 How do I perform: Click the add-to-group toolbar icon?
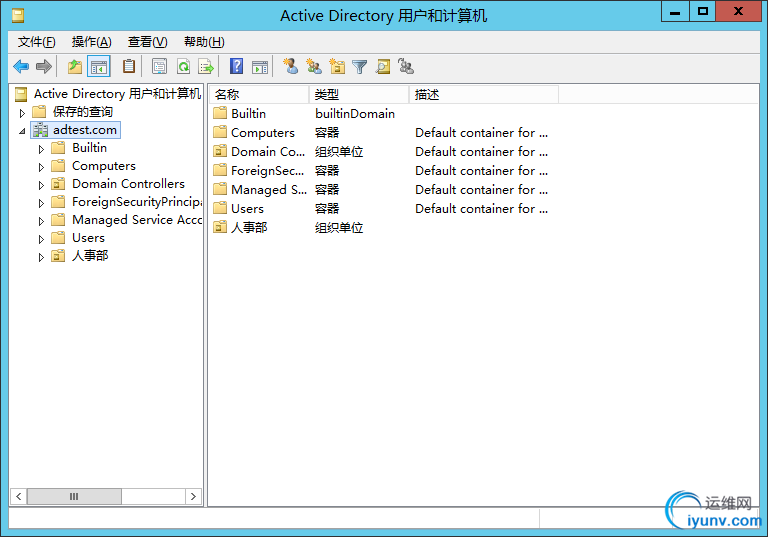(x=406, y=66)
